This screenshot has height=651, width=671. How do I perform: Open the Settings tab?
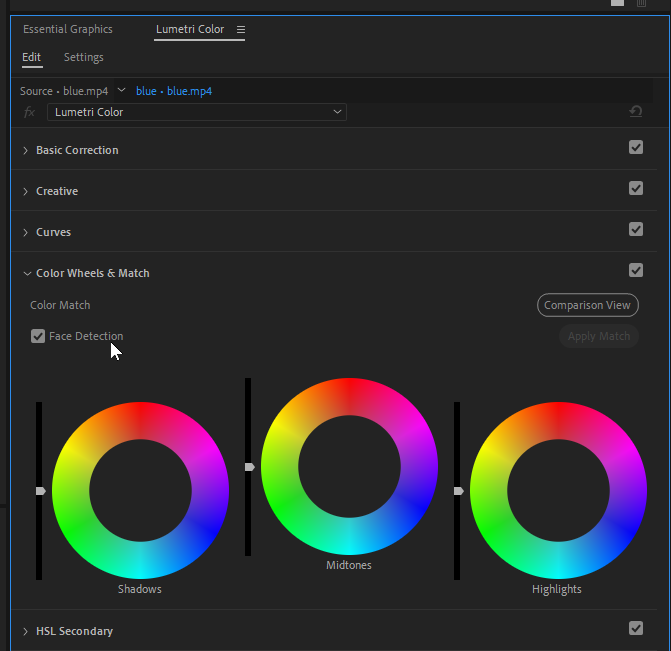(x=83, y=57)
